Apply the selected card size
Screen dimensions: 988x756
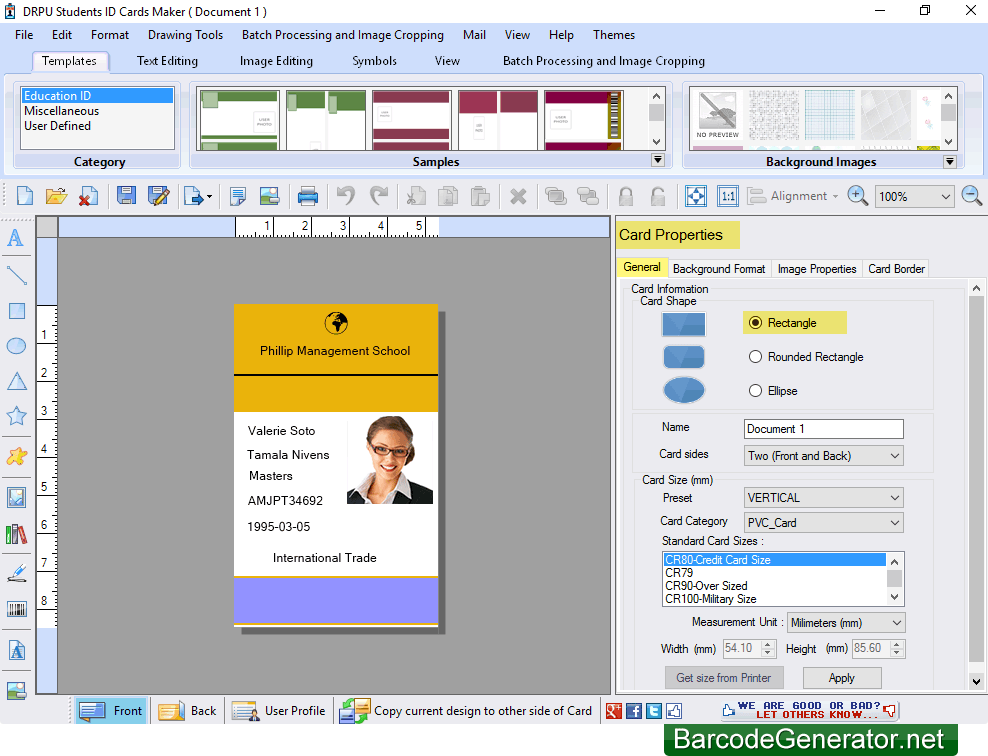pos(841,678)
